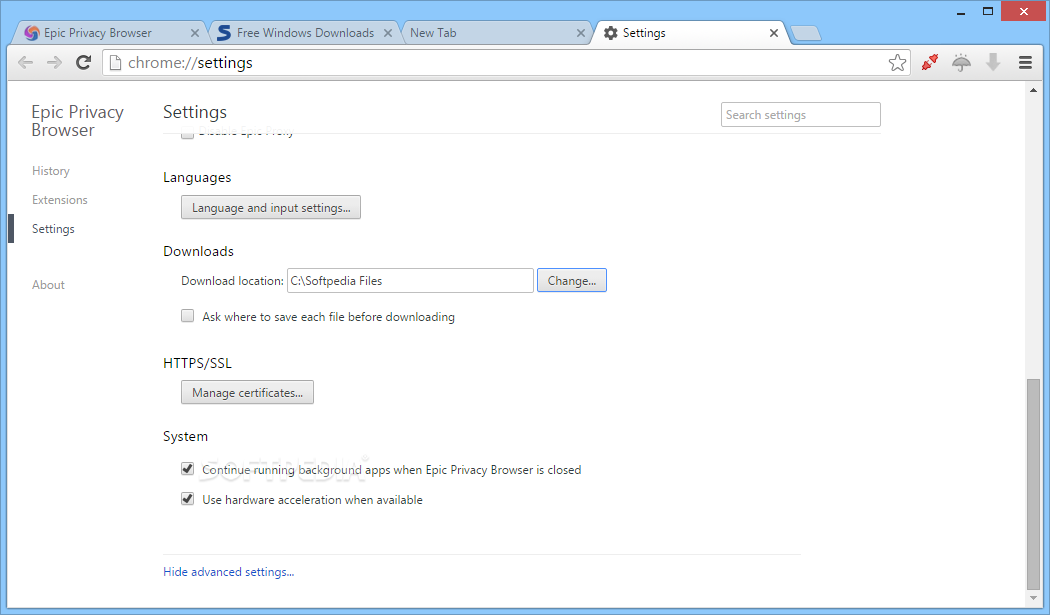Viewport: 1050px width, 615px height.
Task: Click the Downloads section heading
Action: [198, 251]
